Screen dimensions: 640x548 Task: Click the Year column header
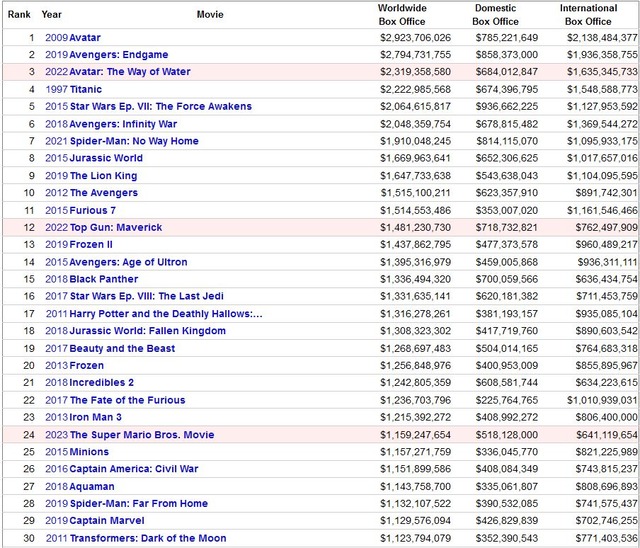coord(51,15)
